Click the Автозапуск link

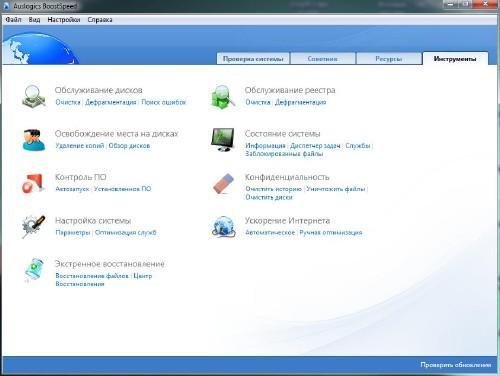72,189
